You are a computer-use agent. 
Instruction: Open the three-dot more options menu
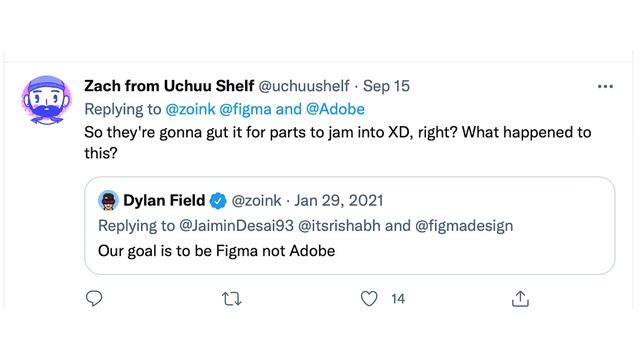pos(605,87)
